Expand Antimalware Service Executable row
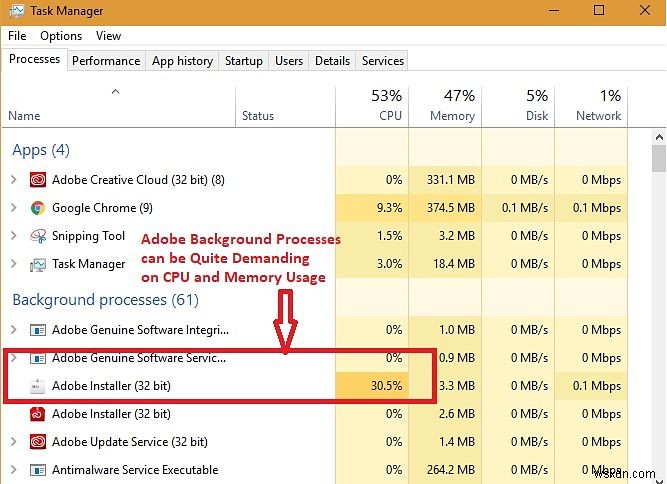 (x=14, y=470)
